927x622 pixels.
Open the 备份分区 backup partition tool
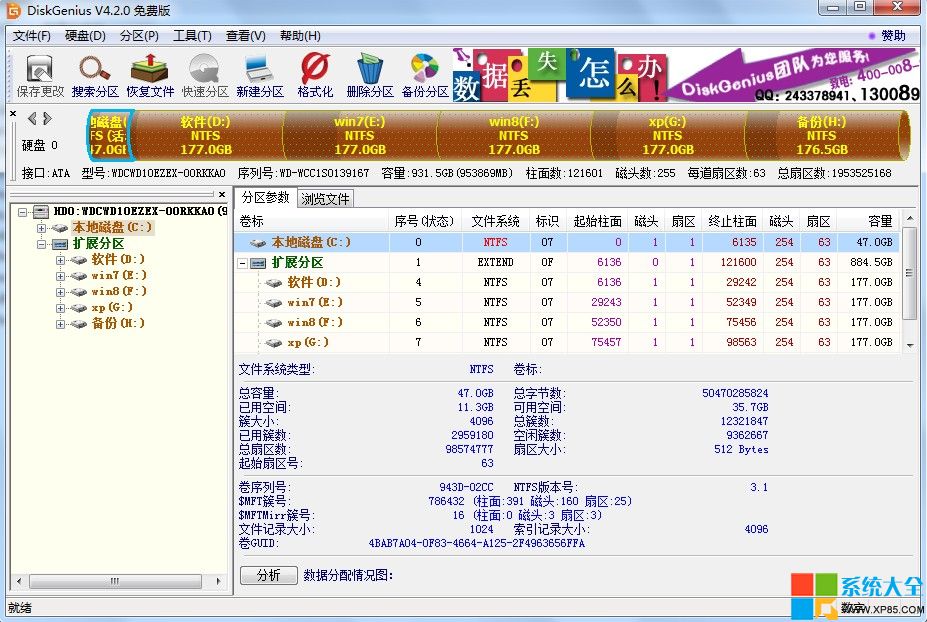click(425, 76)
